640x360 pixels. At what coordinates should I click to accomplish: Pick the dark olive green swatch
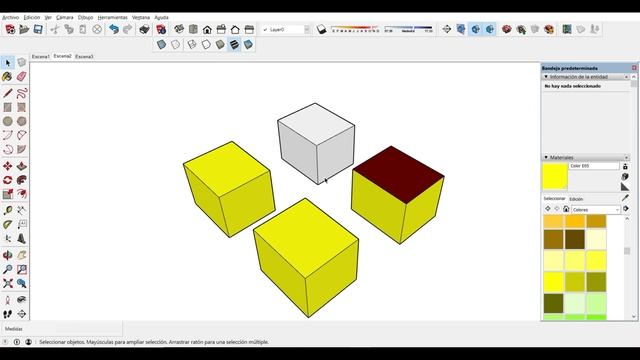(x=553, y=303)
